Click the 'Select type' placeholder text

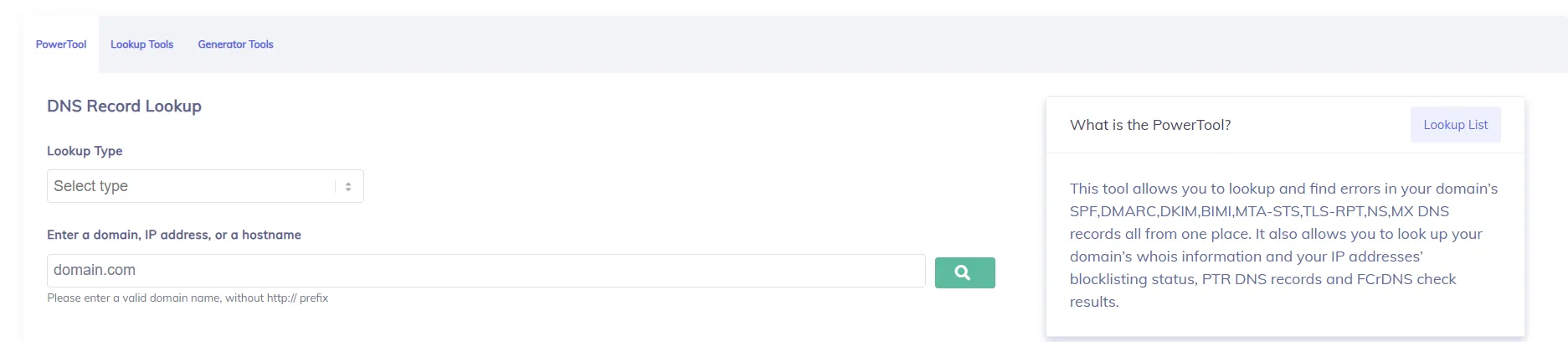[90, 186]
